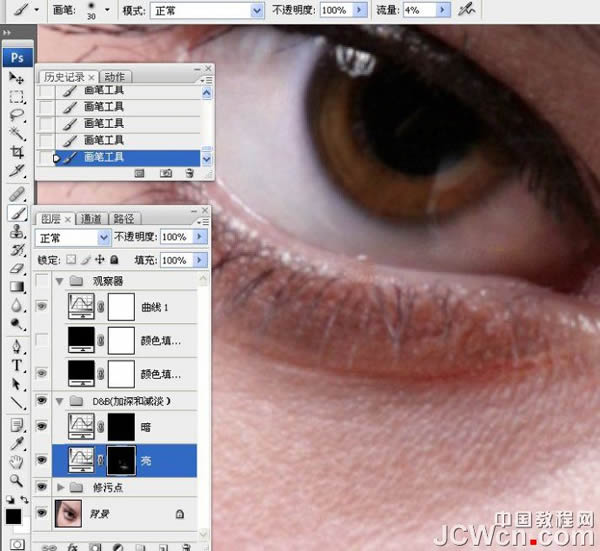The width and height of the screenshot is (600, 551).
Task: Select the Clone Stamp tool
Action: point(16,231)
